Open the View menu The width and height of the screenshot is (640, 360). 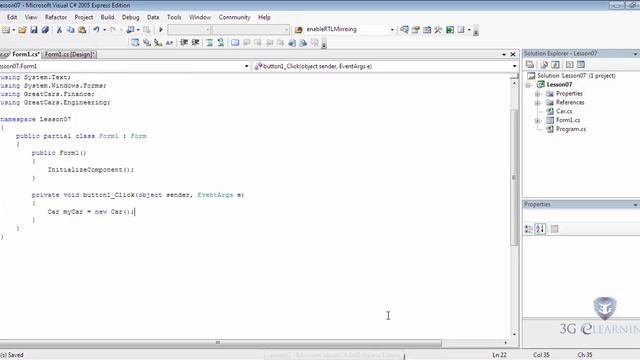31,17
